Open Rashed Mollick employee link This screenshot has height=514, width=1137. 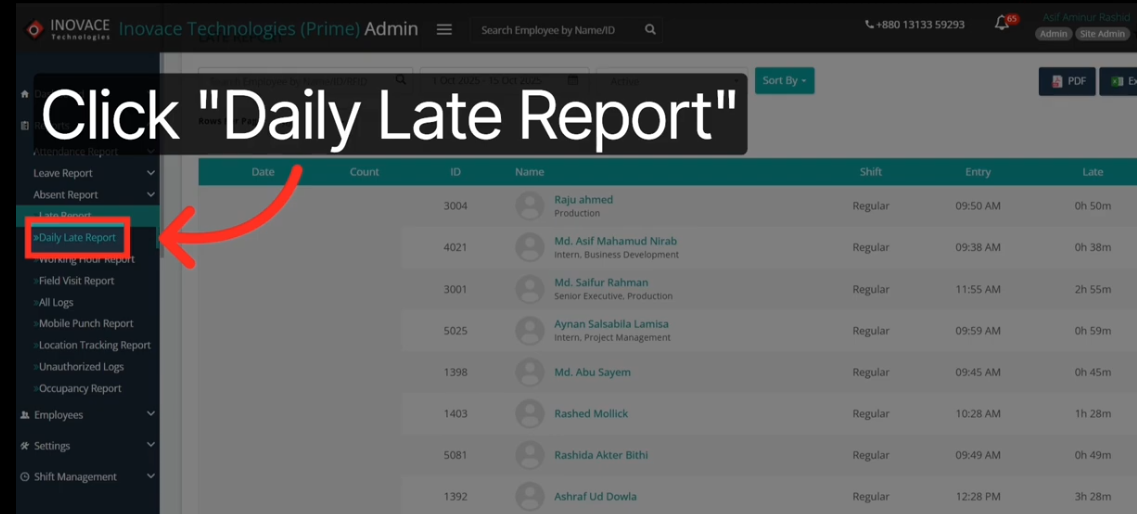591,413
